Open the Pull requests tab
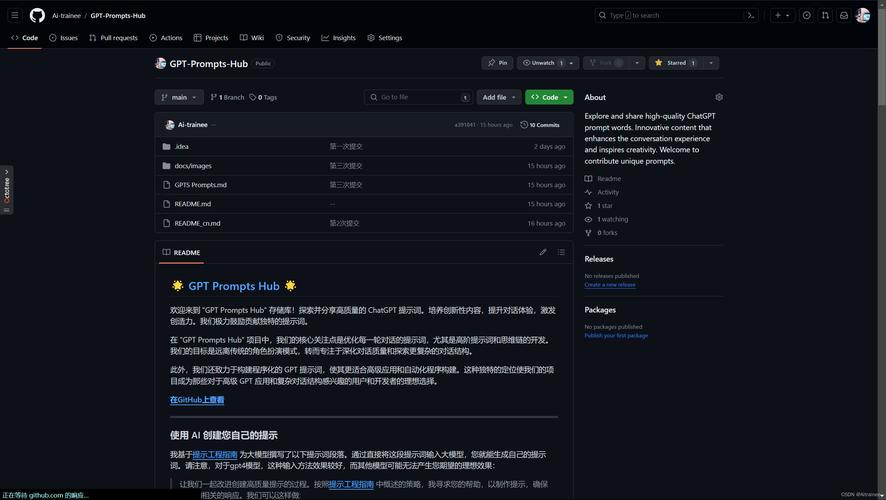Screen dimensions: 886x500 coord(113,38)
